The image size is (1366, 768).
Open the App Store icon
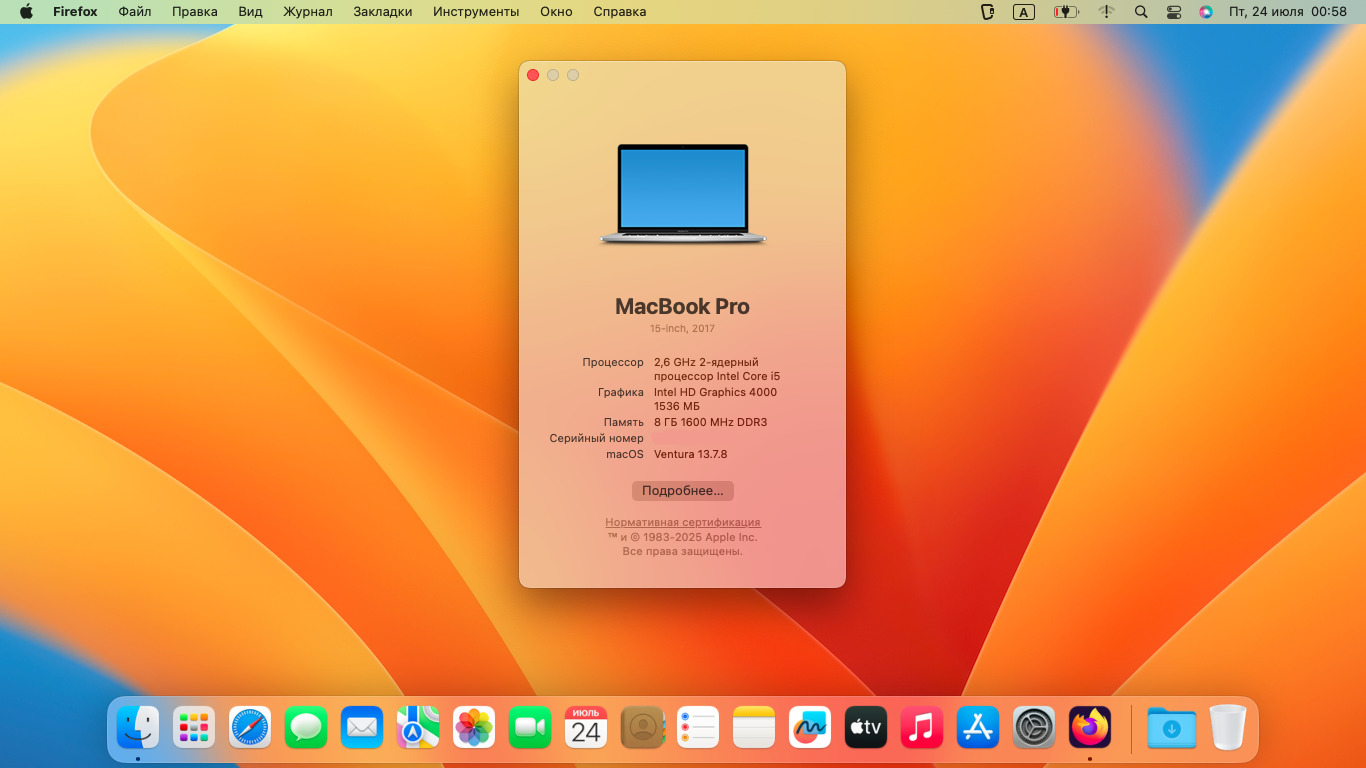point(978,727)
